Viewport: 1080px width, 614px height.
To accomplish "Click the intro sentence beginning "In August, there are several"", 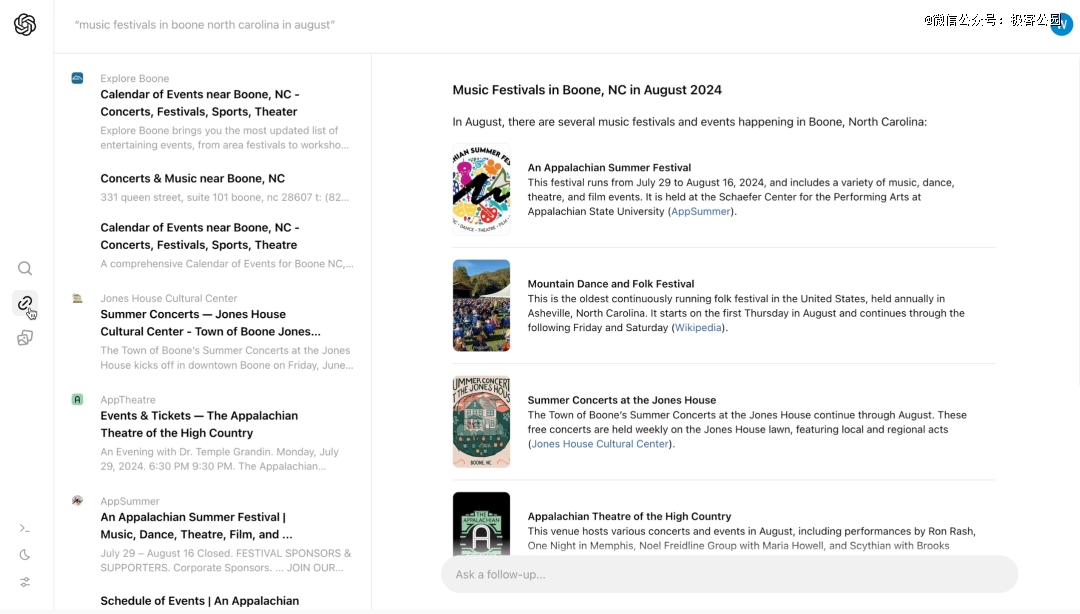I will 689,122.
